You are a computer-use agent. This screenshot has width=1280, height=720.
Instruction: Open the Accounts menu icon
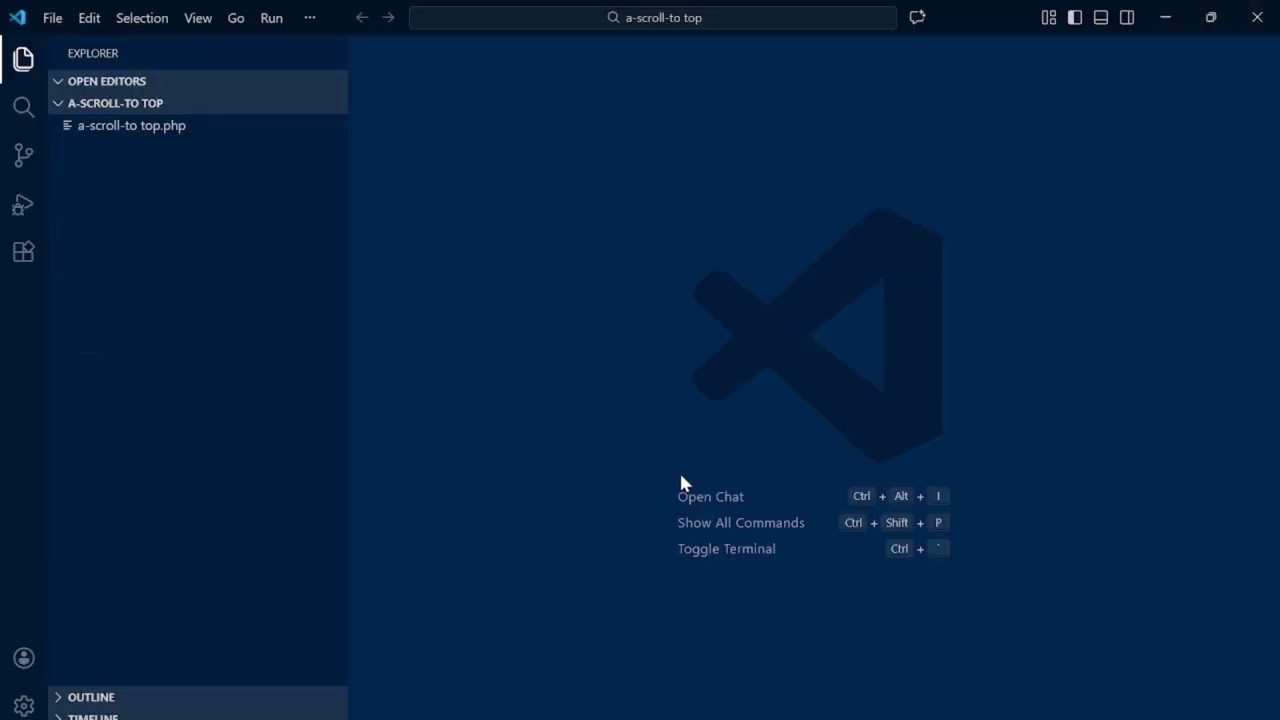coord(24,658)
